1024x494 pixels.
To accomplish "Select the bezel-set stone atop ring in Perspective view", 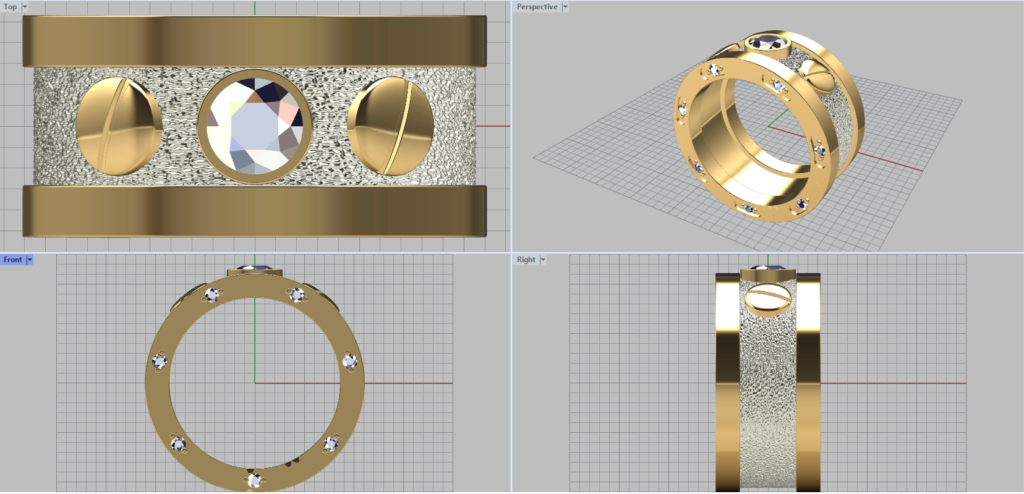I will pyautogui.click(x=767, y=43).
